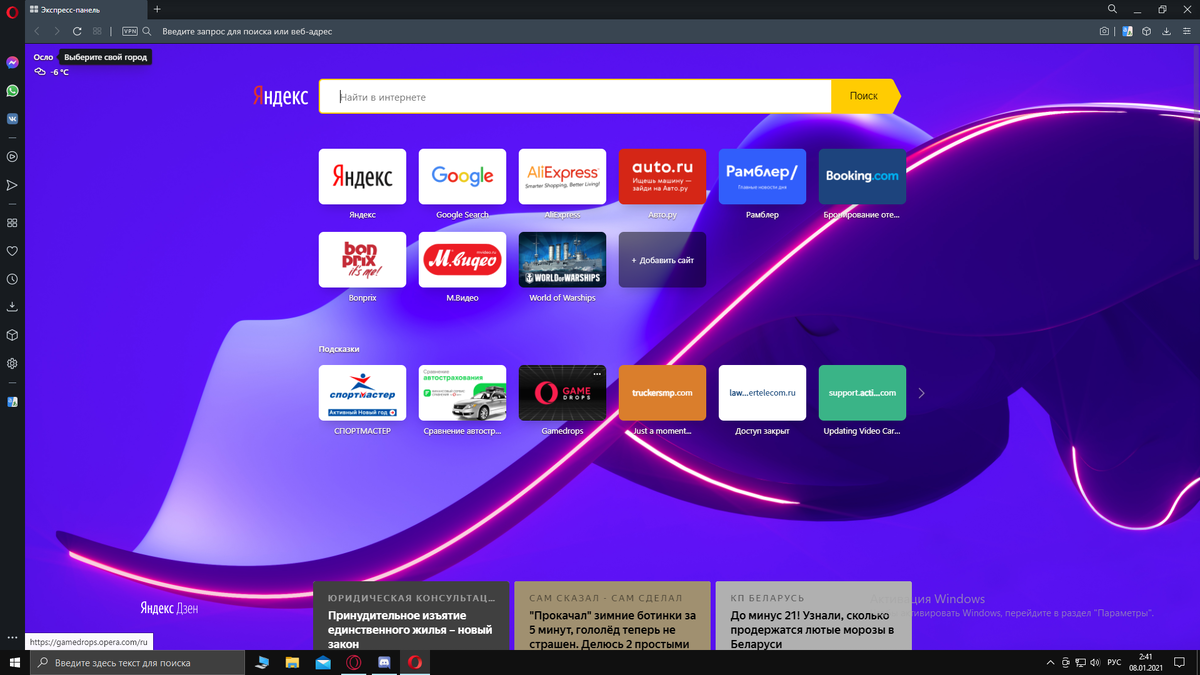This screenshot has height=675, width=1200.
Task: Open settings gear icon in sidebar
Action: click(x=12, y=363)
